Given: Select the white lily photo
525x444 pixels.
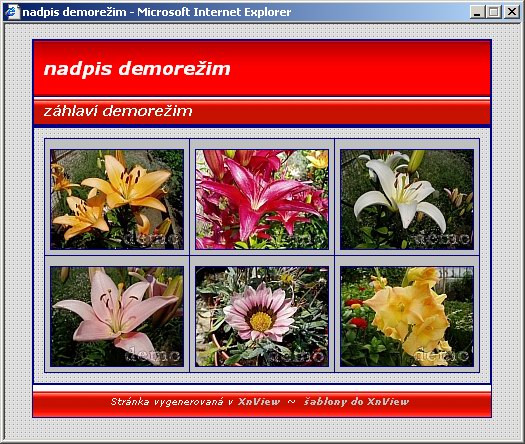Looking at the screenshot, I should coord(407,199).
